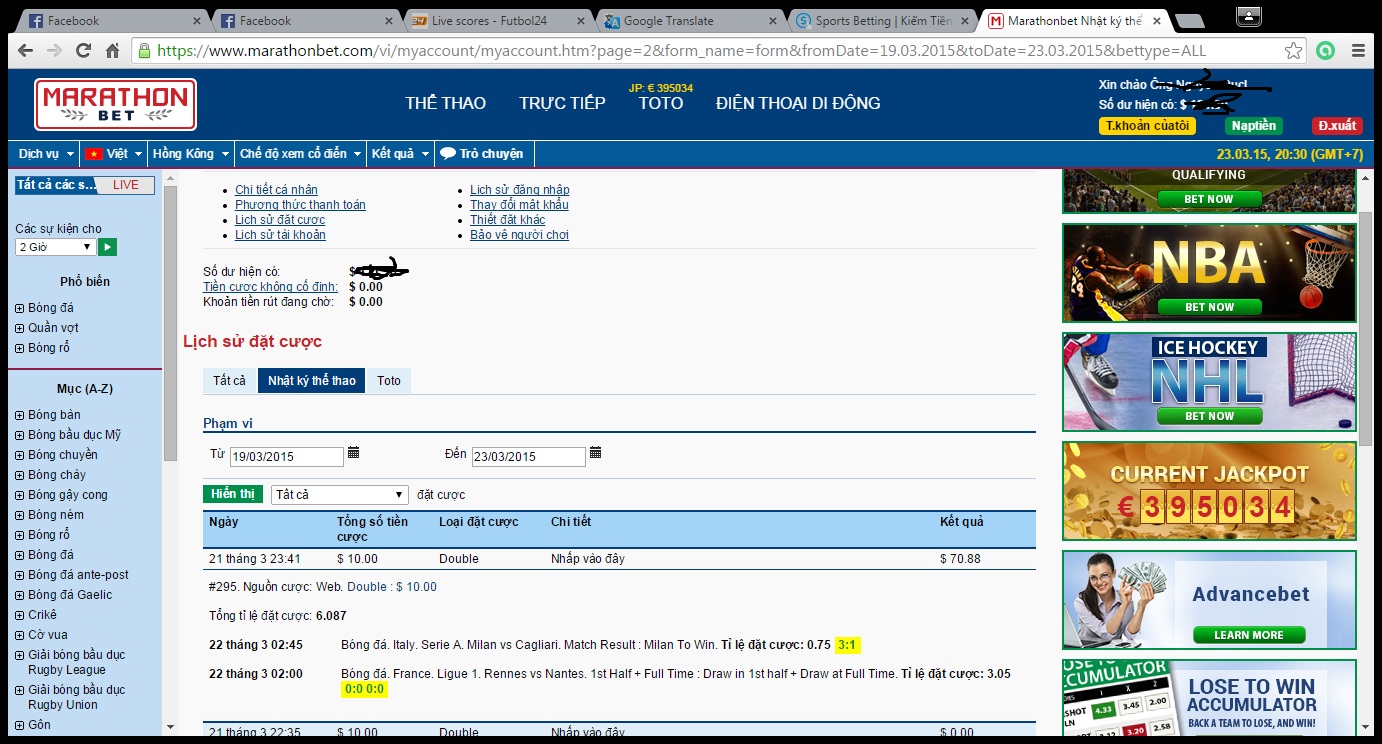The height and width of the screenshot is (744, 1382).
Task: Open the Thay đổi mật khẩu link
Action: [519, 205]
